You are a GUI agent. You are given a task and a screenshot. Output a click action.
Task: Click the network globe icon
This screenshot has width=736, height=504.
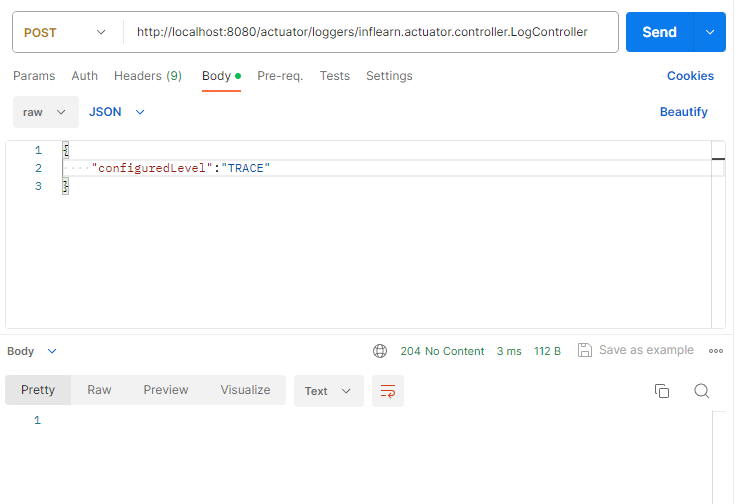380,351
